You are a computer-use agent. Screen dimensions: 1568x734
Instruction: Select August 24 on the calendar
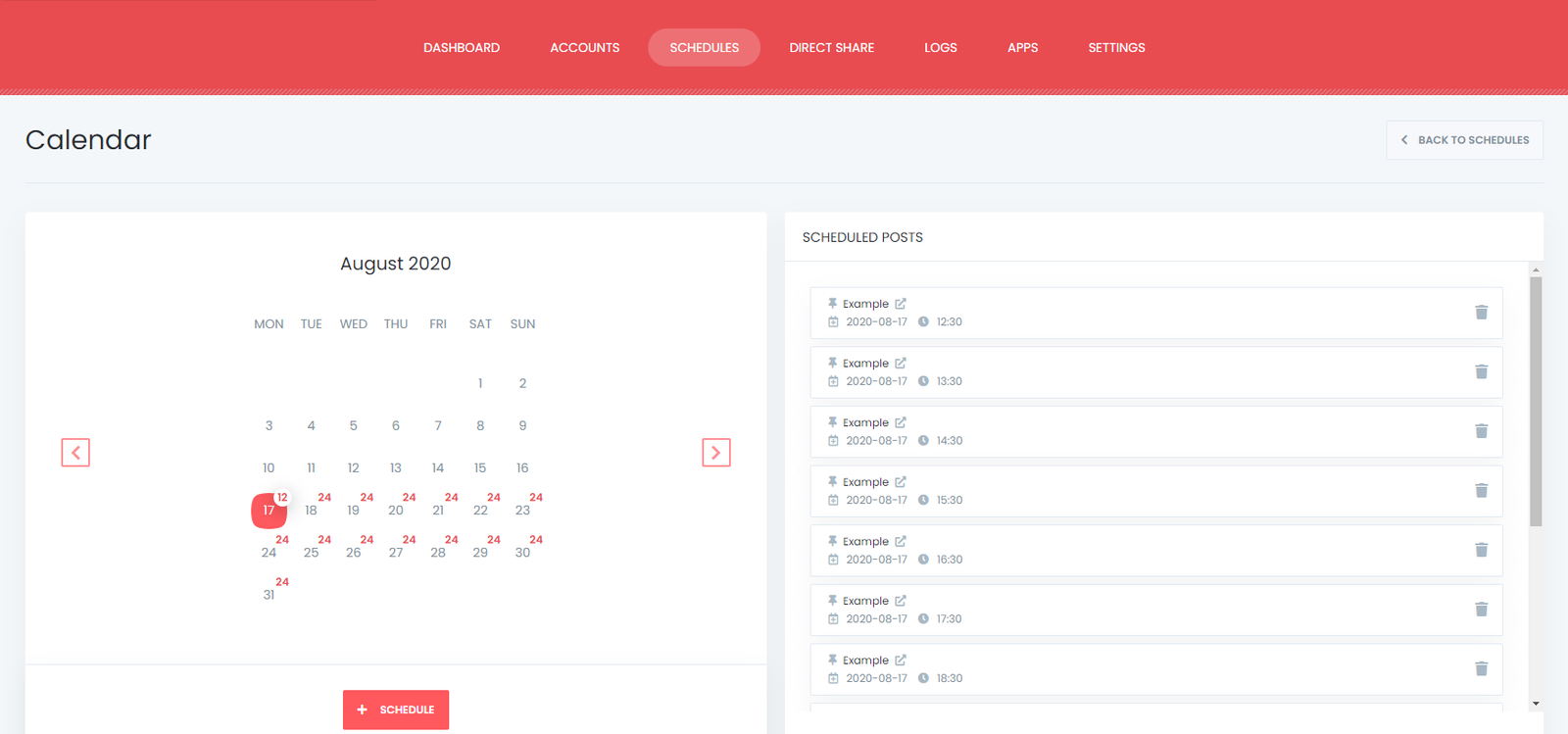point(269,553)
